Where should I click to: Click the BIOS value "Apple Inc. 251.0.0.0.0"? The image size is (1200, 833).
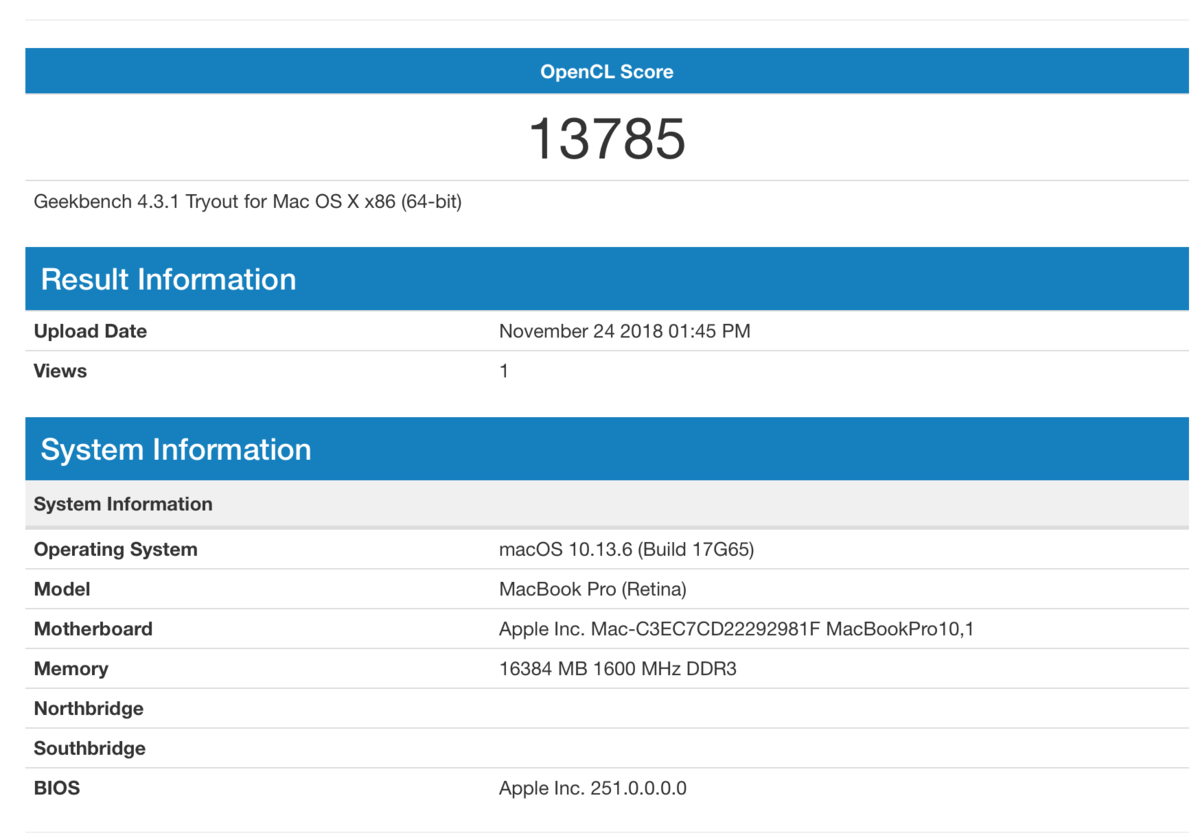593,788
